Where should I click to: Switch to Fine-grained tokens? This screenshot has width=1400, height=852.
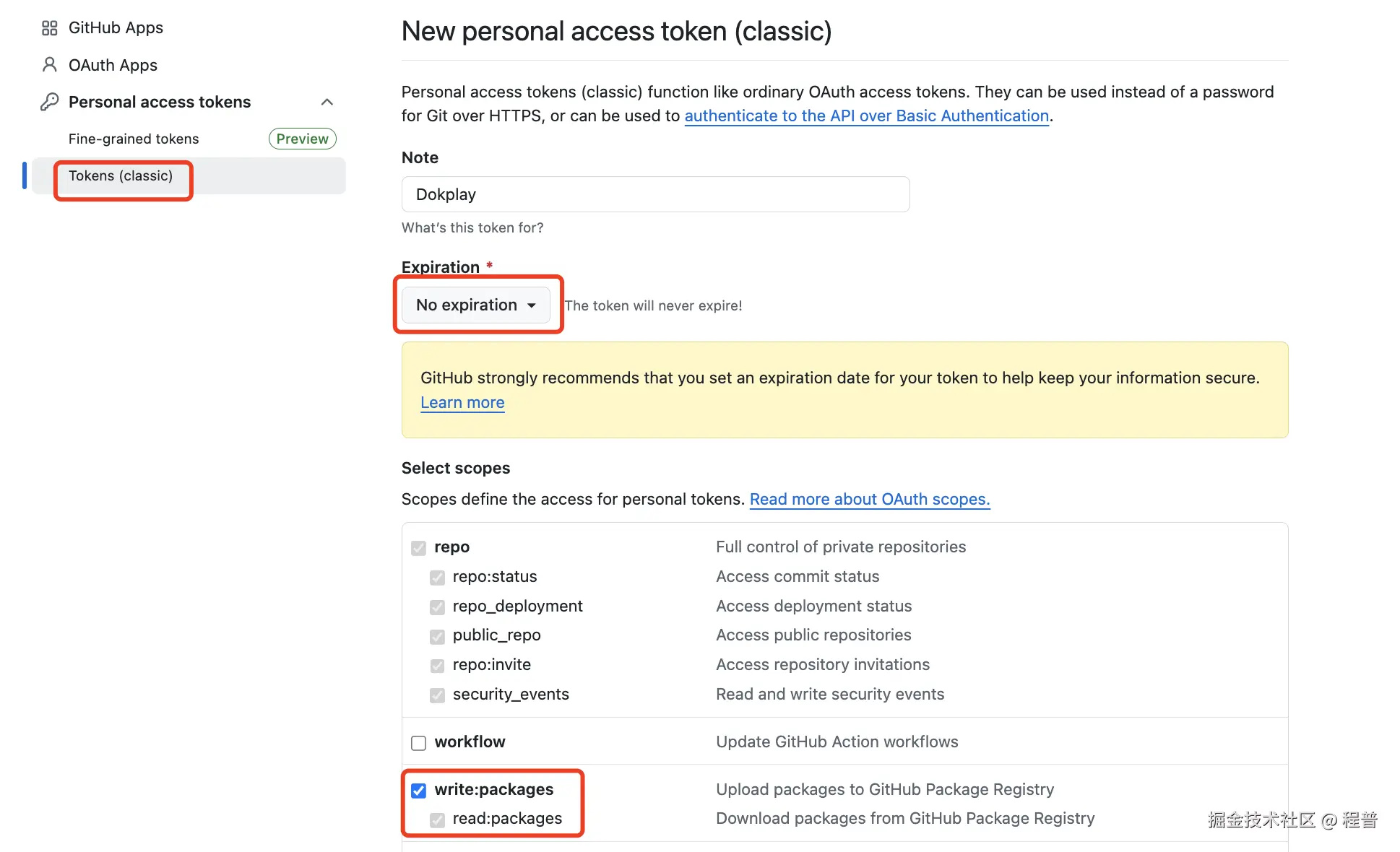point(133,139)
